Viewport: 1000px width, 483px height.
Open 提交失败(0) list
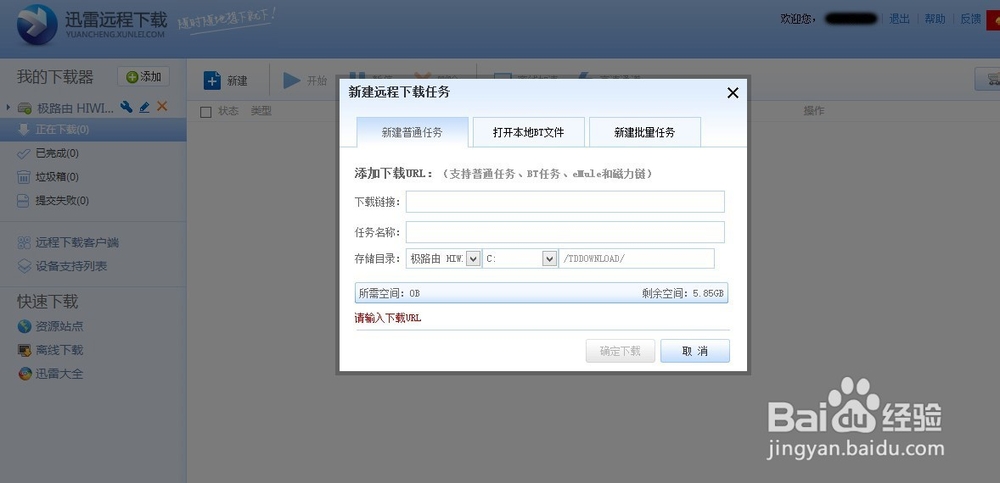pos(62,200)
